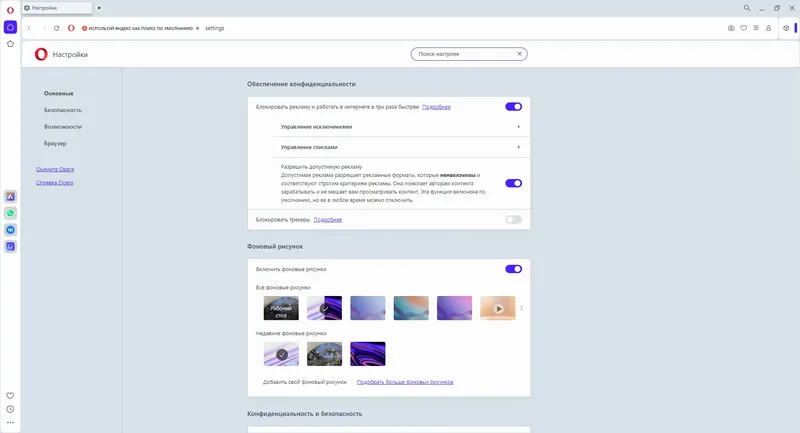This screenshot has height=433, width=800.
Task: Open tab search magnifier icon
Action: pos(747,8)
